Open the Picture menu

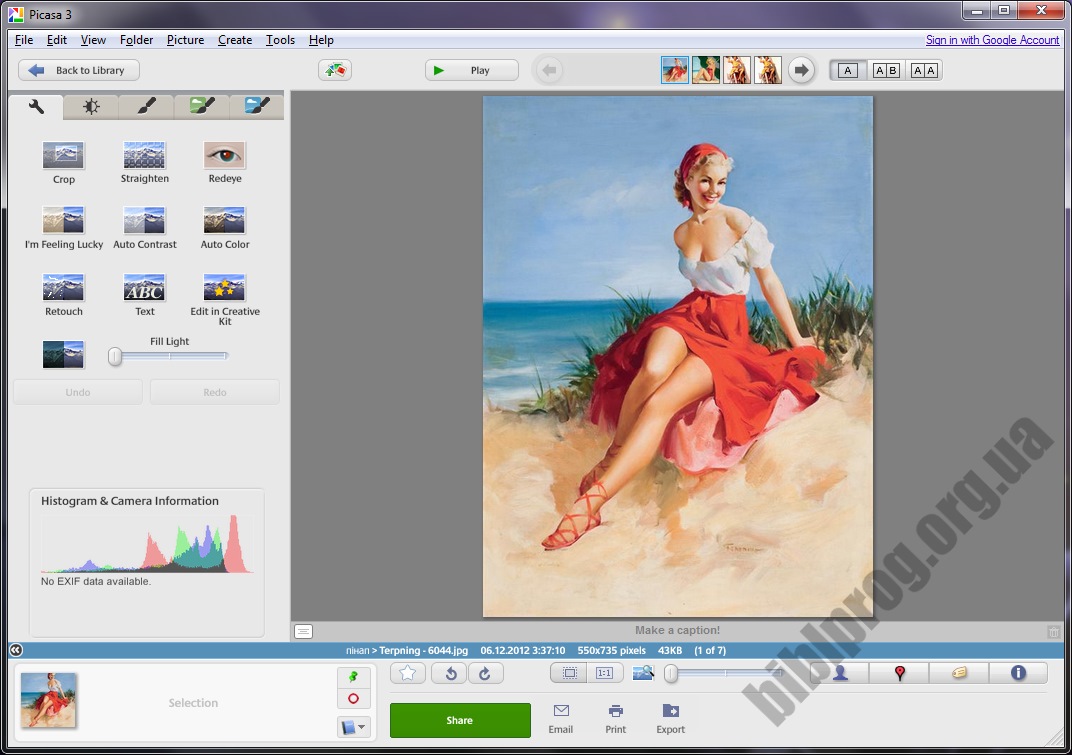(185, 40)
